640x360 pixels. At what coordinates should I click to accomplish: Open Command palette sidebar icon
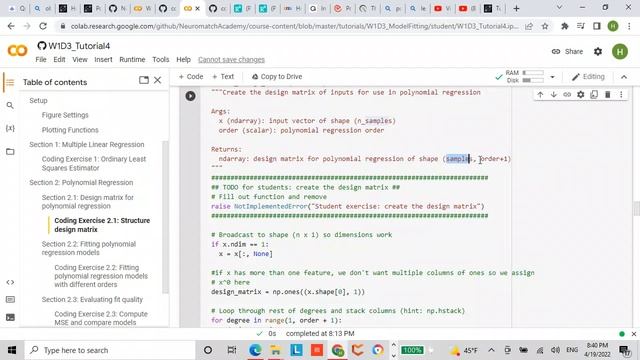tap(10, 300)
